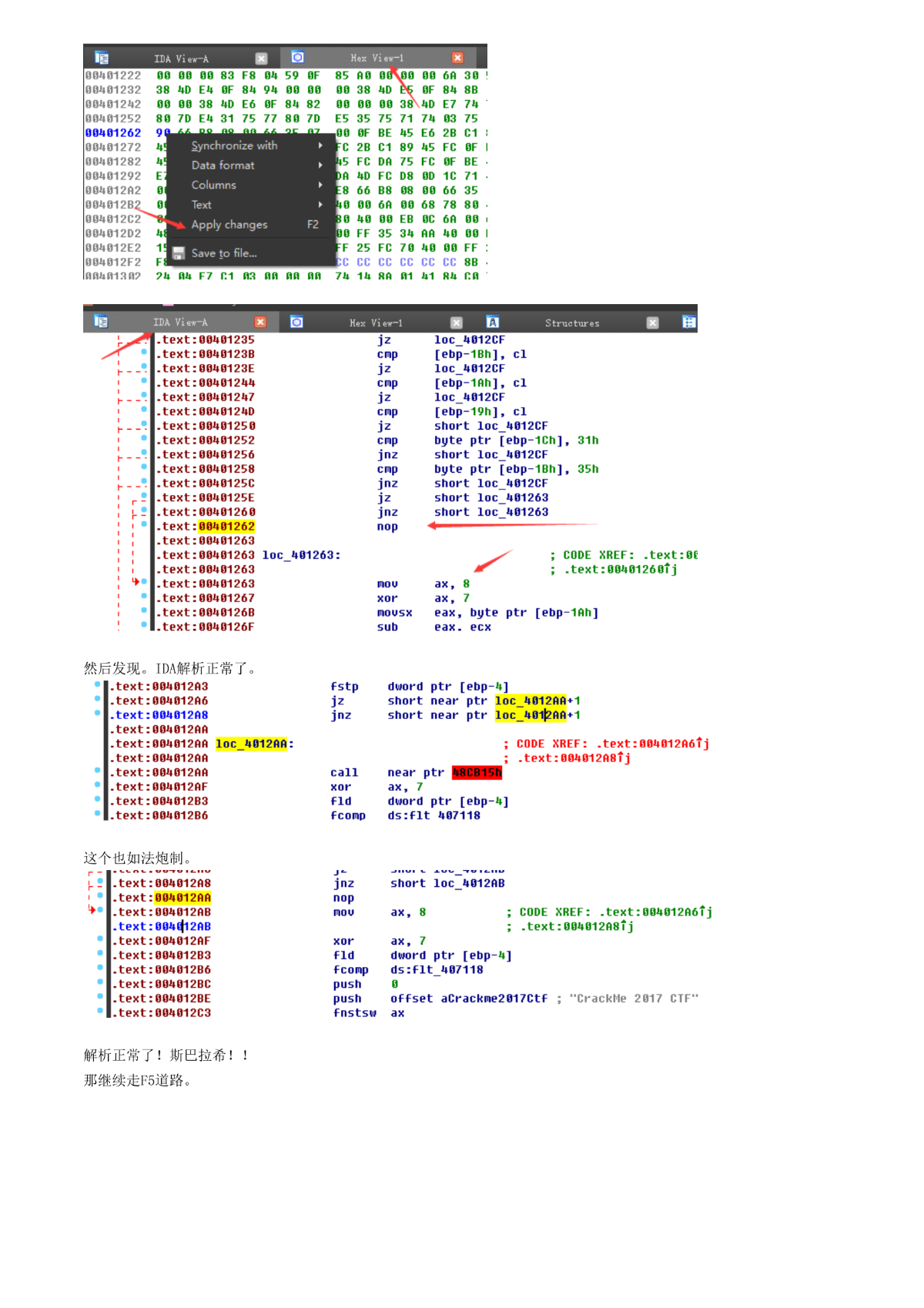Toggle breakpoint dot at .text:0040126B
Image resolution: width=924 pixels, height=1308 pixels.
click(144, 611)
